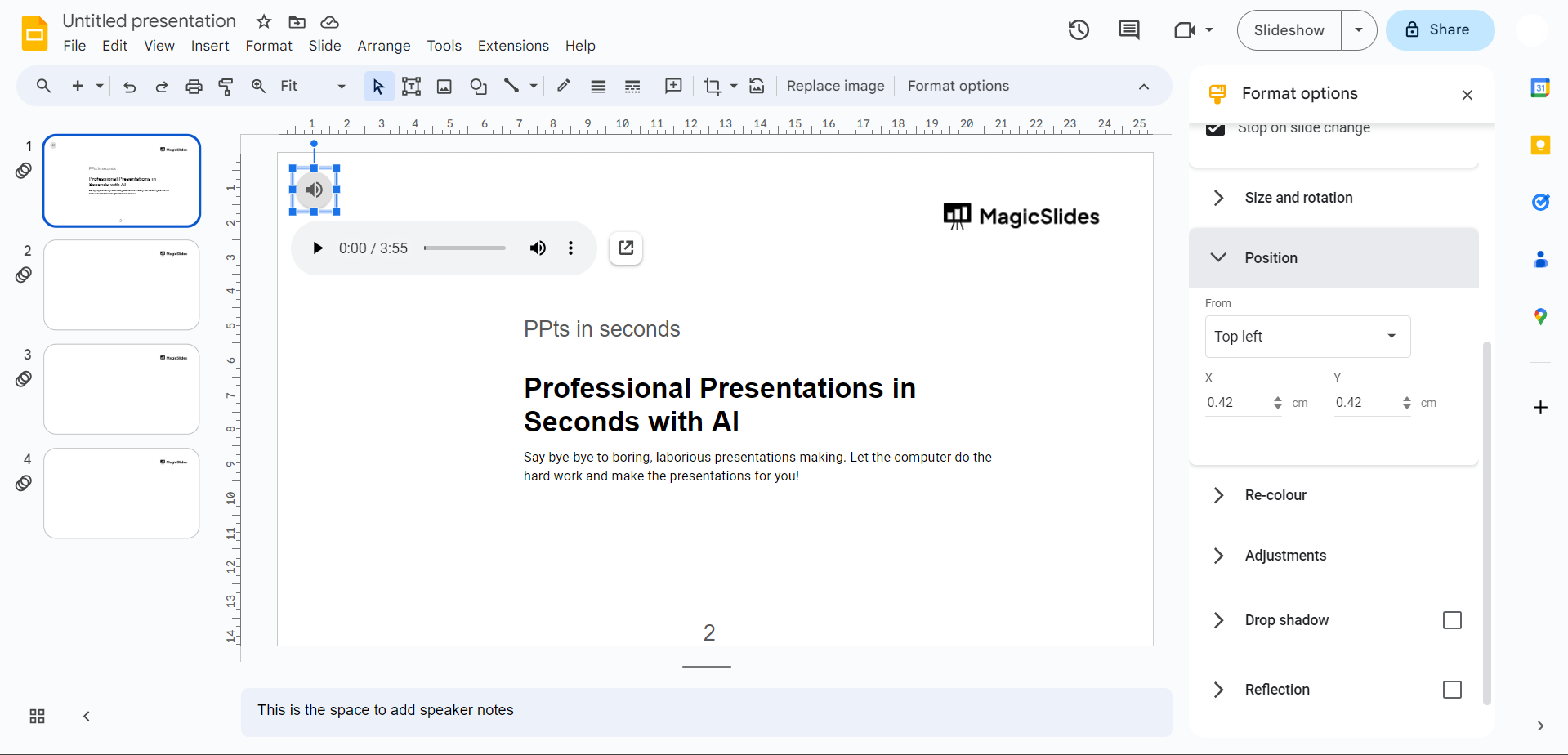Image resolution: width=1568 pixels, height=755 pixels.
Task: Enable the Reflection checkbox
Action: [1451, 690]
